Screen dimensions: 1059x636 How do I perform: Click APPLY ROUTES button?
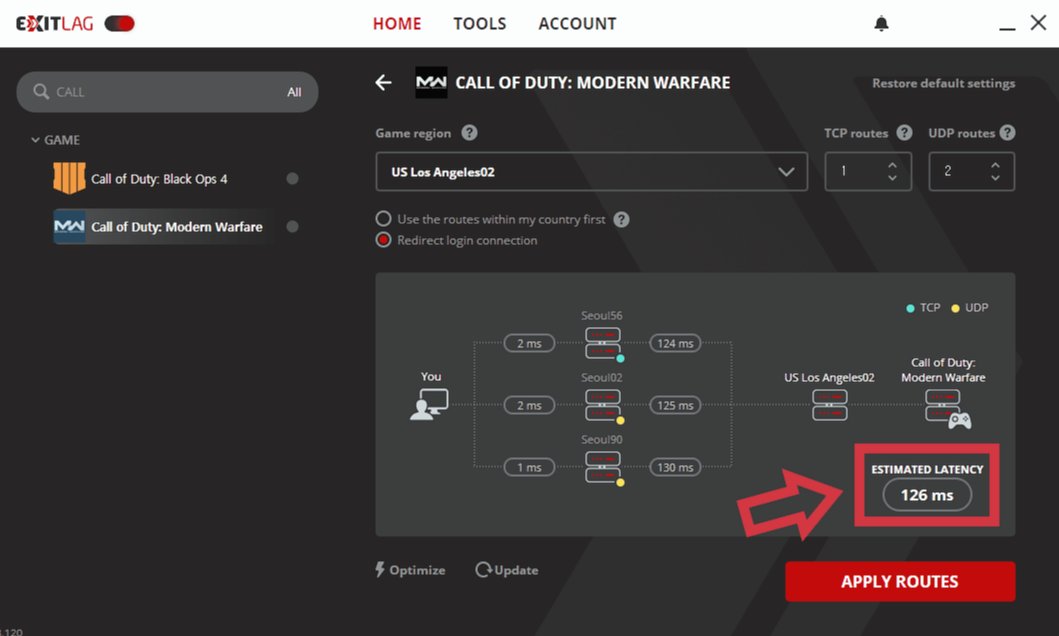pyautogui.click(x=900, y=581)
